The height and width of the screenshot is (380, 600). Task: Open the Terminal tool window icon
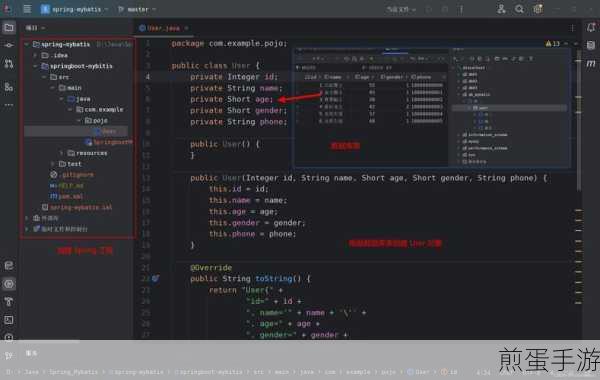pos(8,320)
